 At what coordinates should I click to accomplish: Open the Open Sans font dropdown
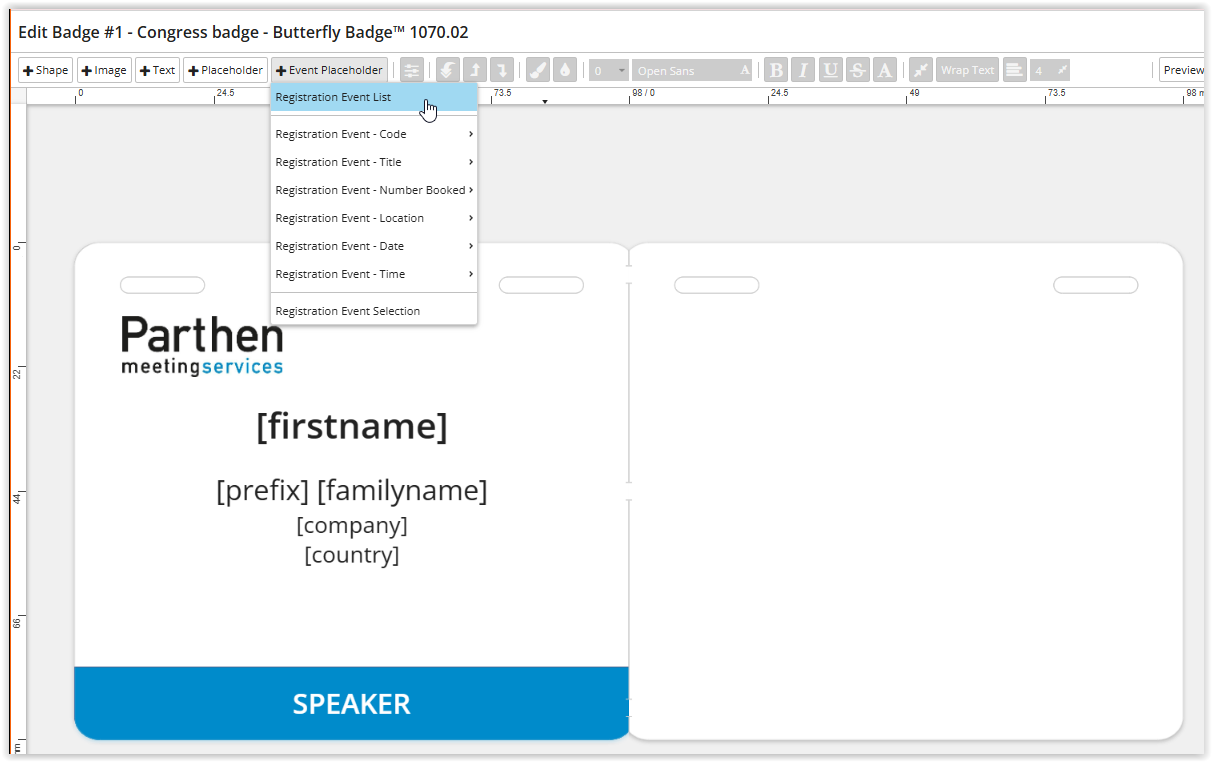pos(692,71)
